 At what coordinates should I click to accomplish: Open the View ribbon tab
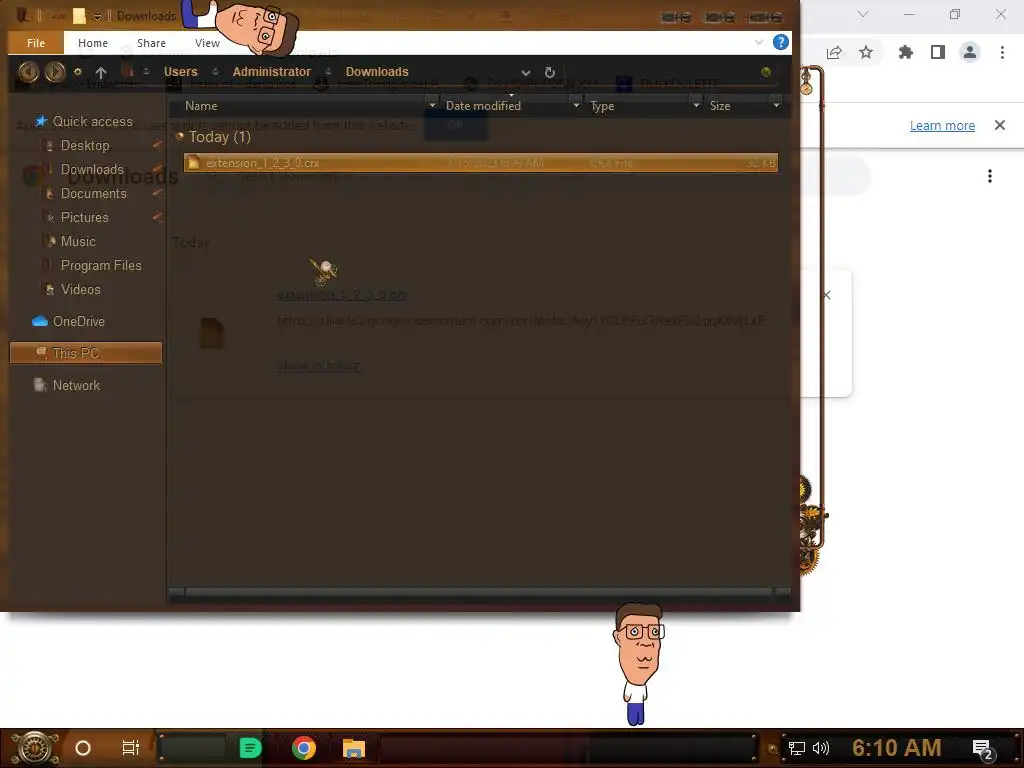coord(207,43)
